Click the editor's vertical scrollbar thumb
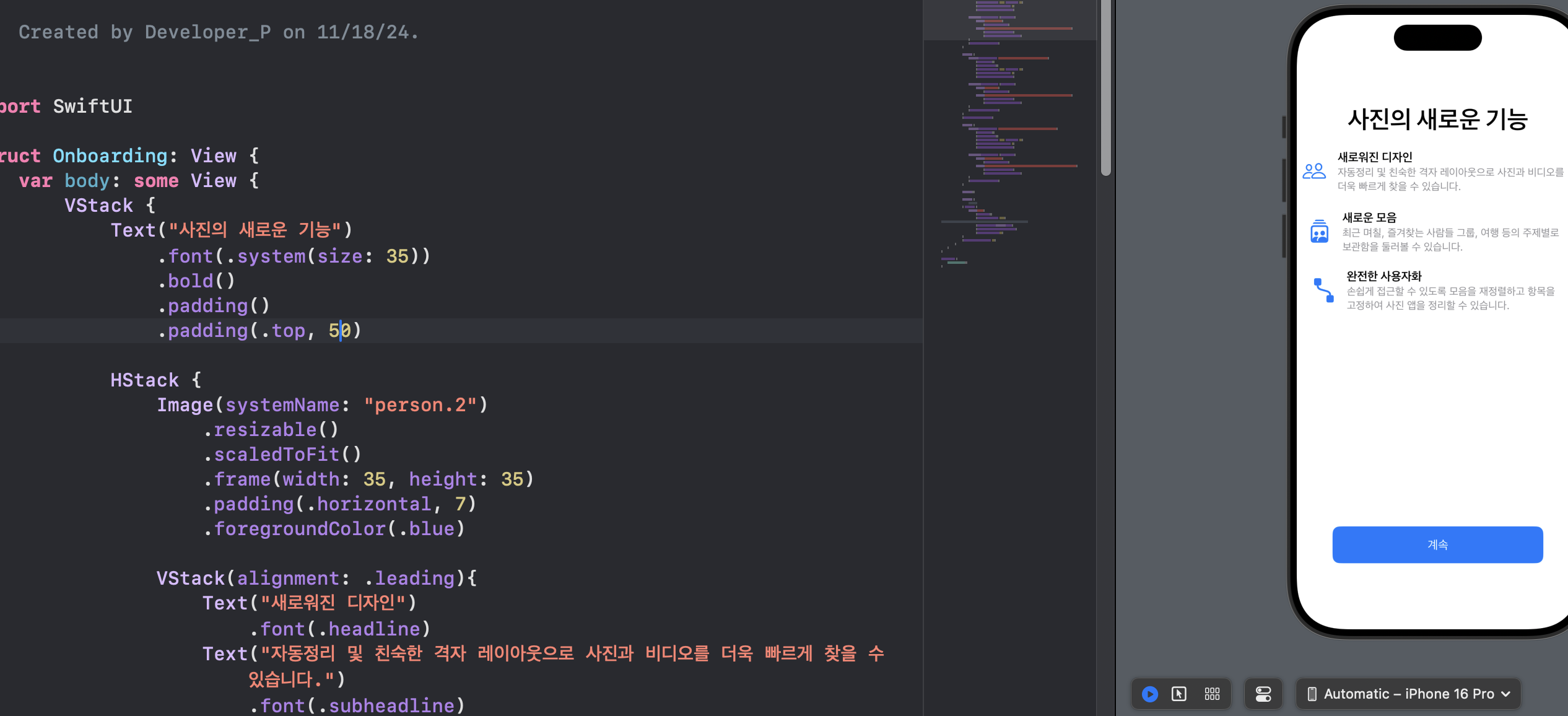 (x=1105, y=87)
